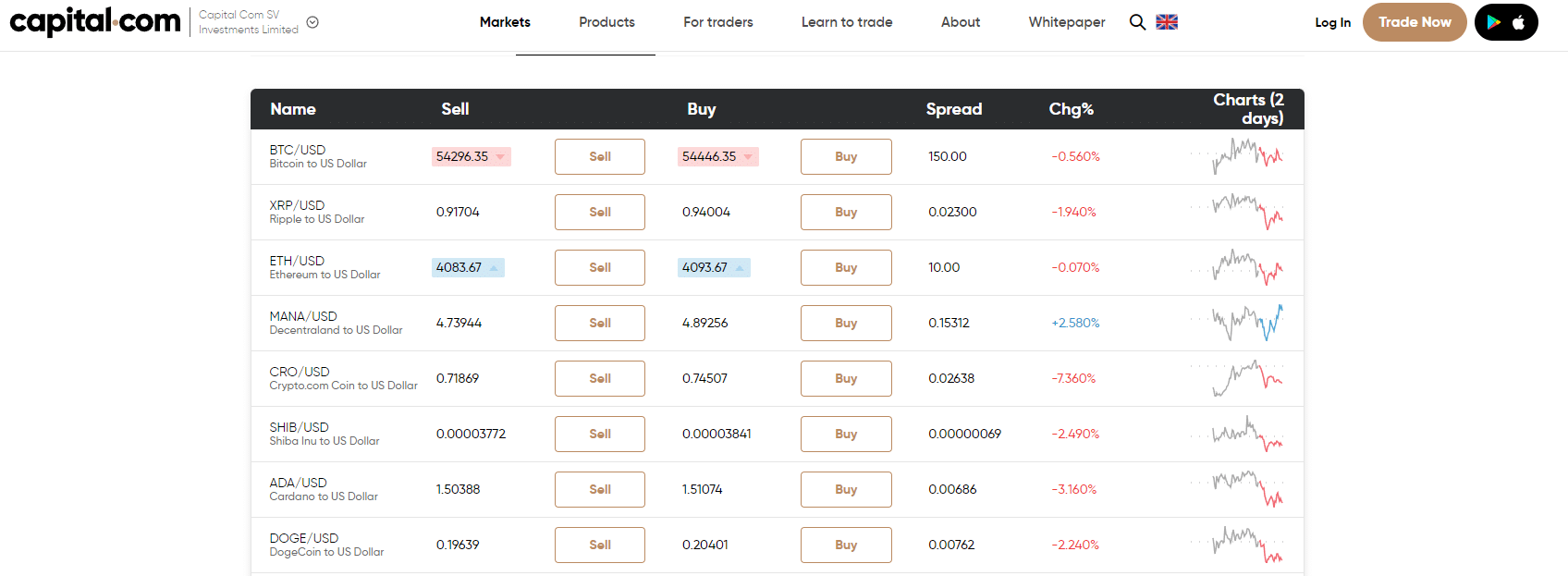Click MANA/USD change value +2.580%
Image resolution: width=1568 pixels, height=576 pixels.
(x=1075, y=323)
